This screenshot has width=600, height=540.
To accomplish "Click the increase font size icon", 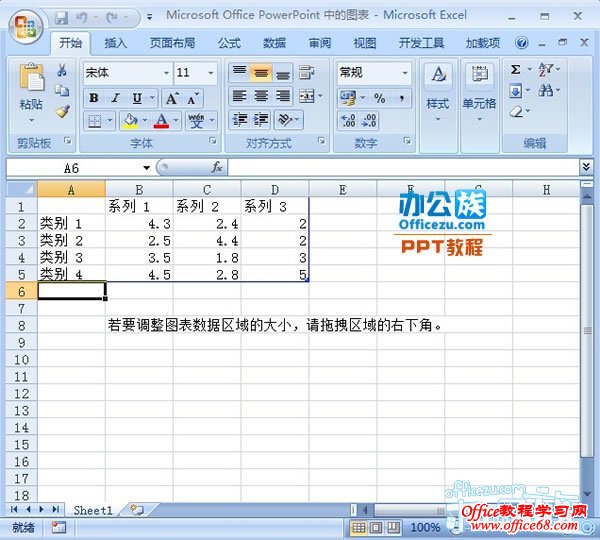I will point(171,98).
